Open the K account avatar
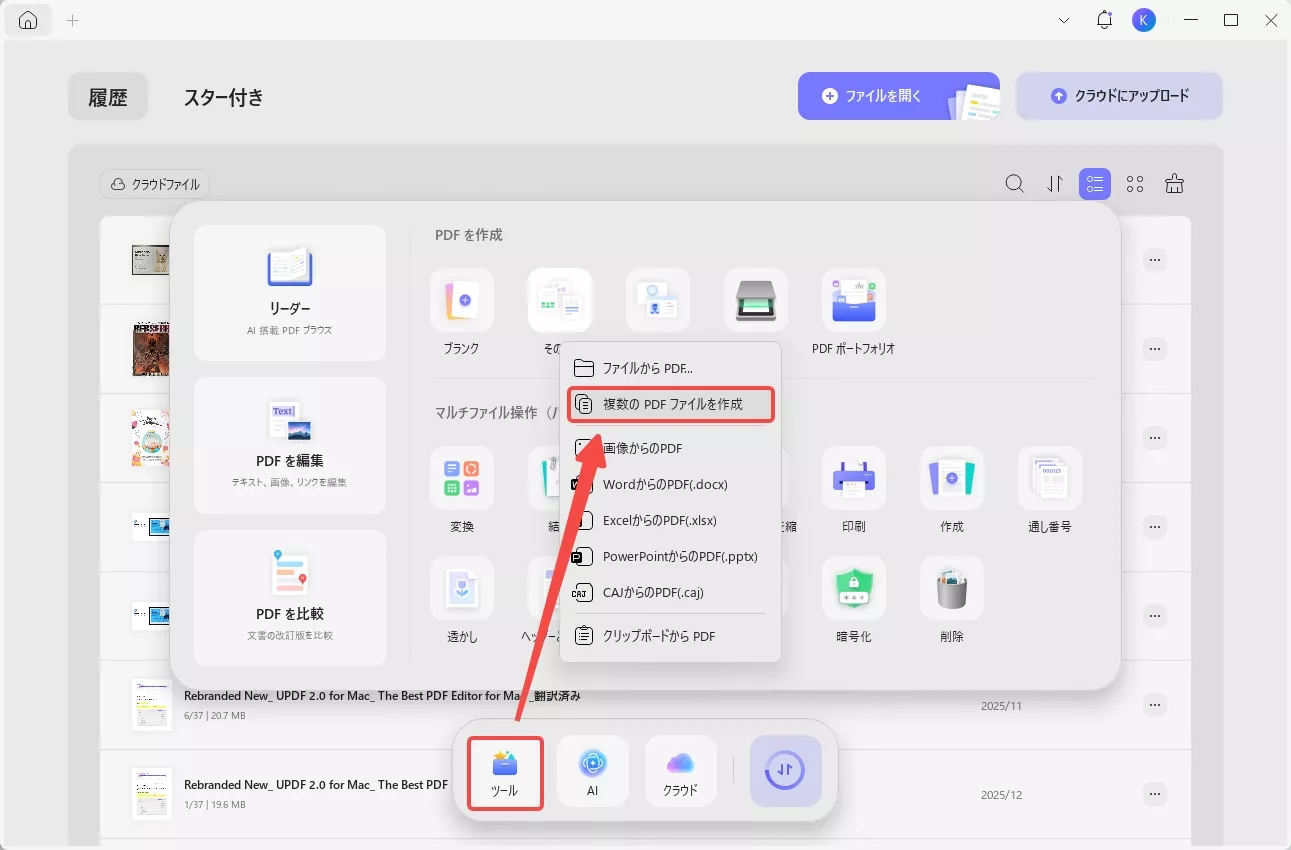The width and height of the screenshot is (1291, 850). click(x=1144, y=20)
